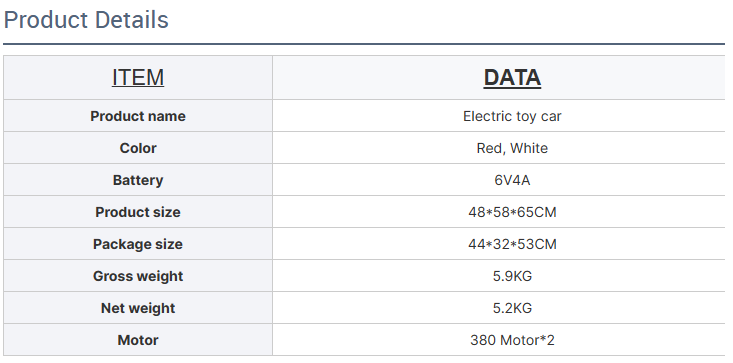
Task: Select the ITEM column header
Action: [138, 77]
